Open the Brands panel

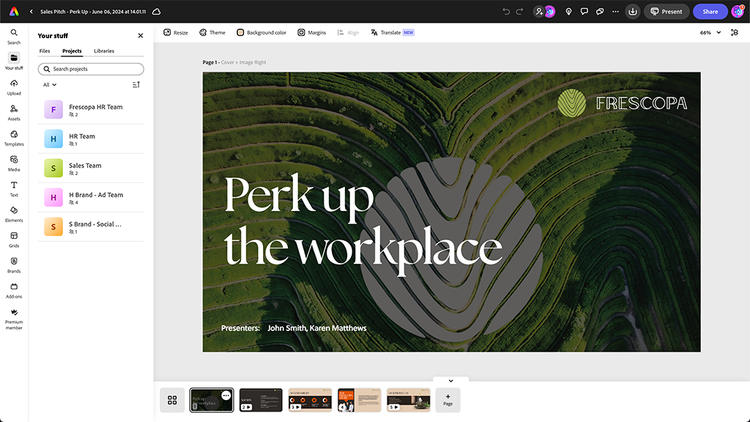(x=14, y=262)
